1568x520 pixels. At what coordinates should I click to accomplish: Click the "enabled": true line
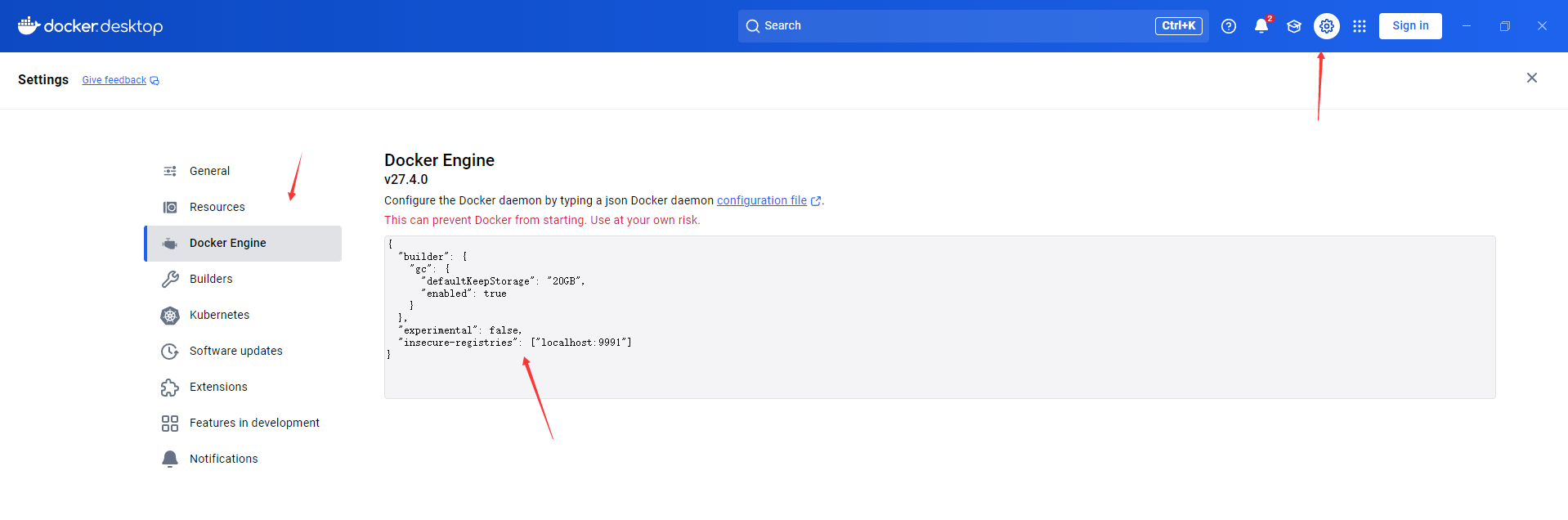[x=464, y=294]
